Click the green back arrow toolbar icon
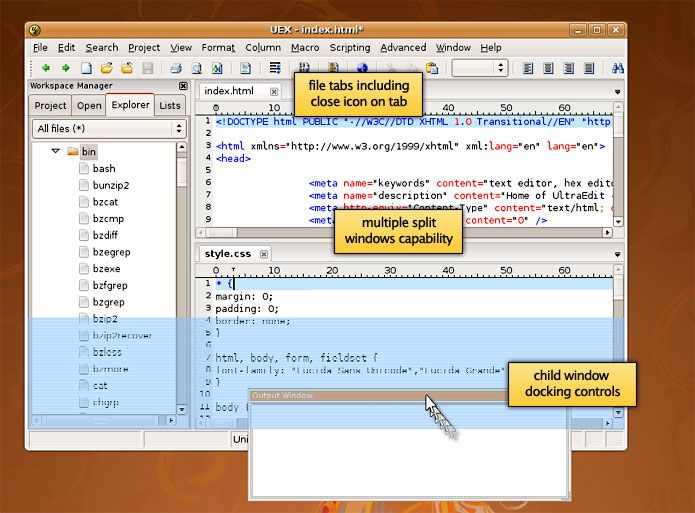Image resolution: width=695 pixels, height=513 pixels. pos(46,68)
